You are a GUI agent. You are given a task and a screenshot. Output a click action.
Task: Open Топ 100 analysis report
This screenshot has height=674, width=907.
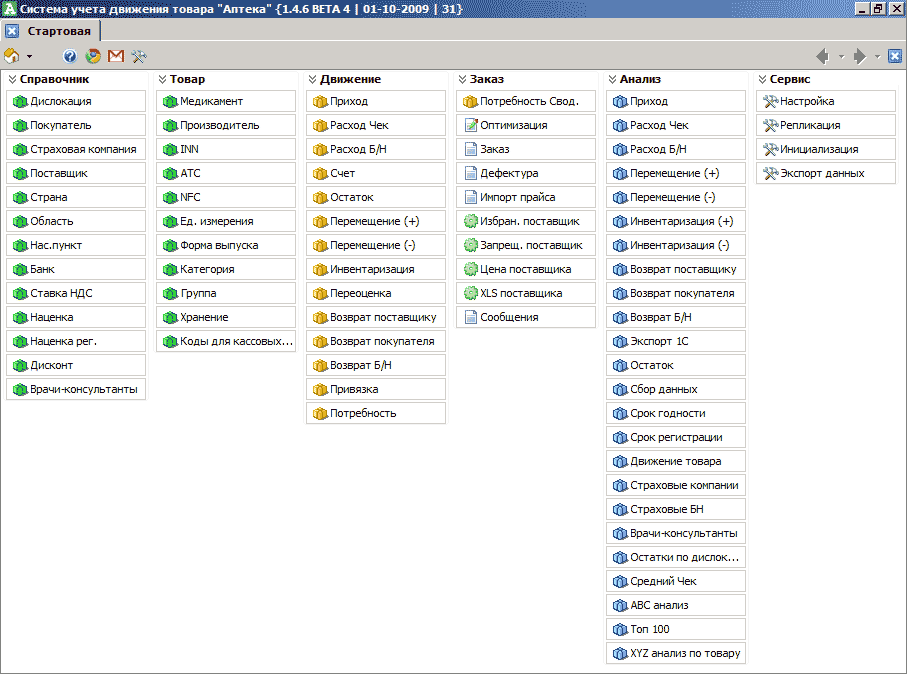676,629
